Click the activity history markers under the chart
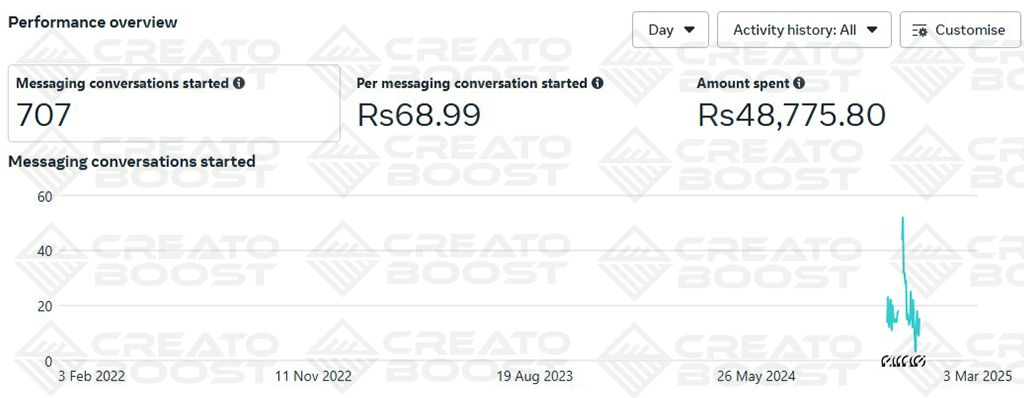Screen dimensions: 1024x398 pos(903,360)
